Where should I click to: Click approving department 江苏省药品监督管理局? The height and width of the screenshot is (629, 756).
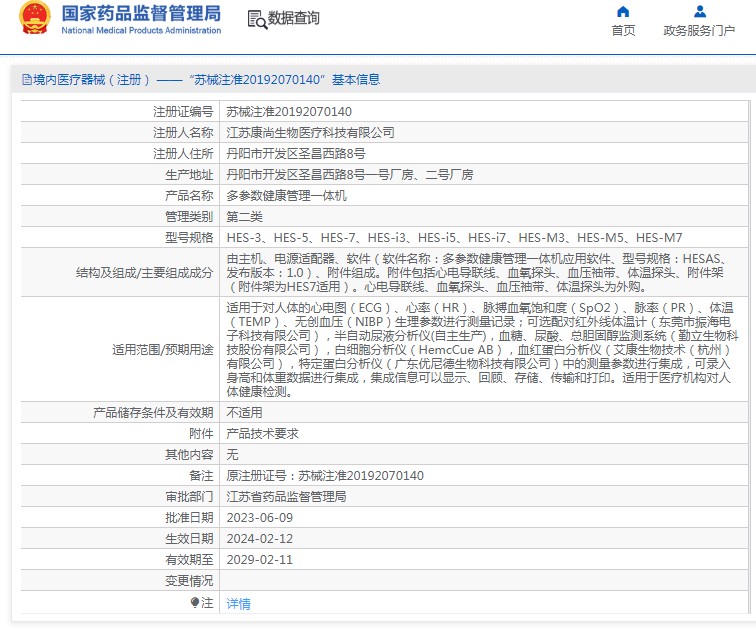coord(286,496)
